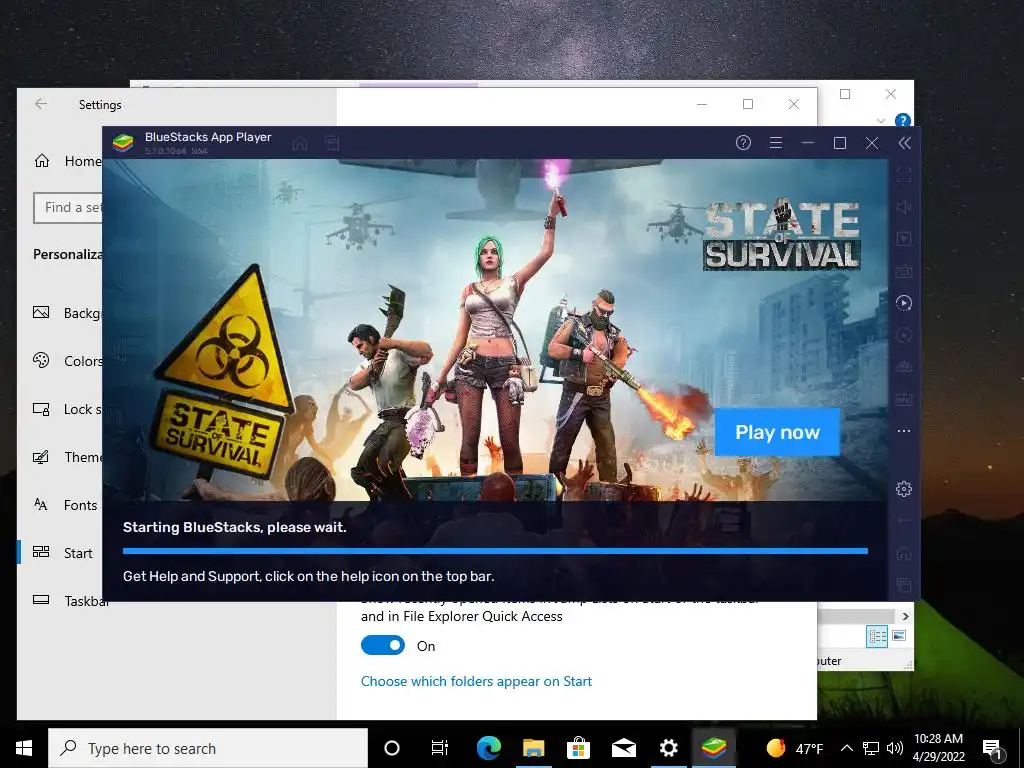Click the 'Find a setting' search box
The height and width of the screenshot is (768, 1024).
pyautogui.click(x=68, y=208)
